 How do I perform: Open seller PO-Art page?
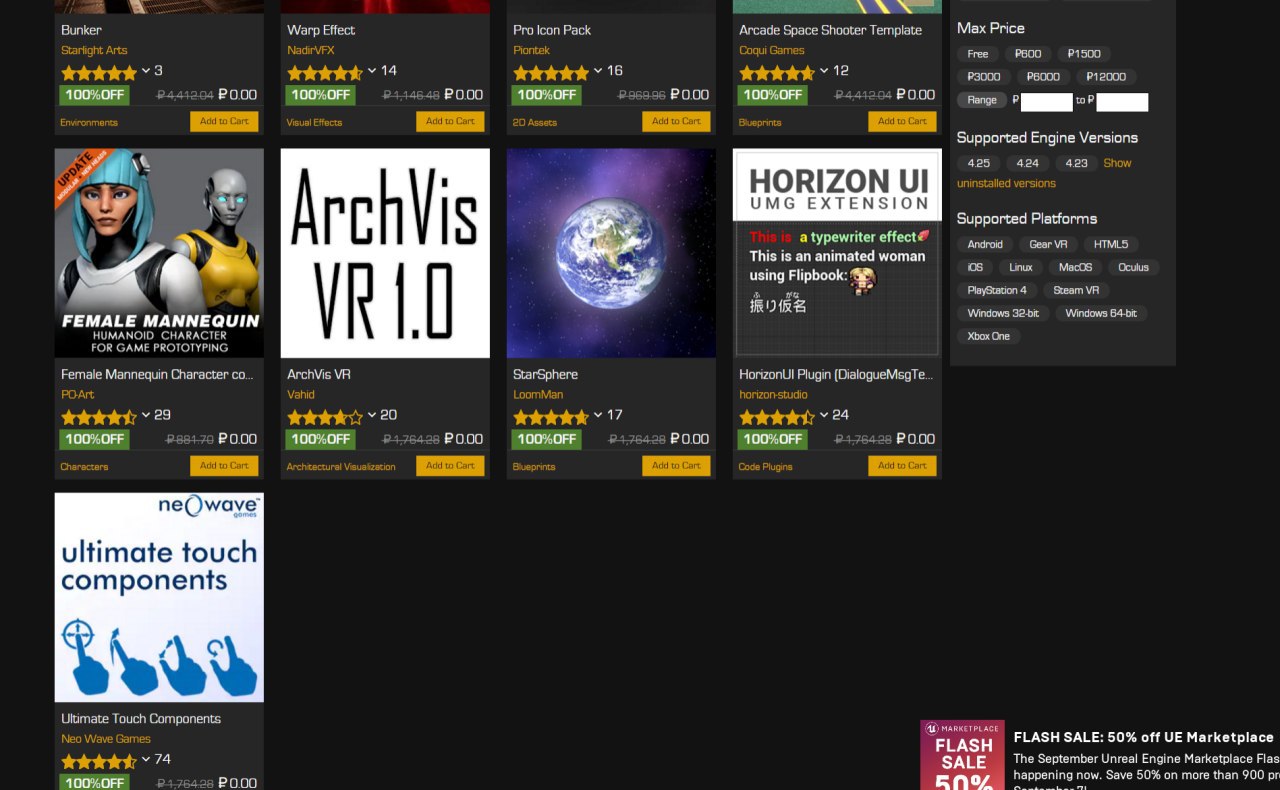[x=78, y=394]
